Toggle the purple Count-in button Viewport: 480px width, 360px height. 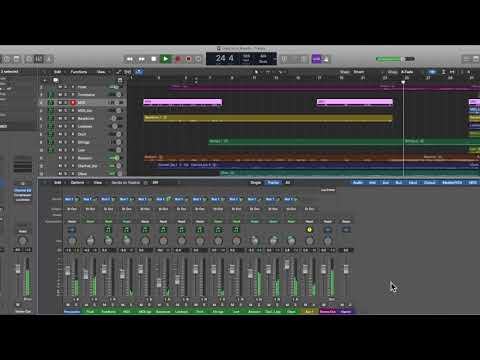point(316,59)
